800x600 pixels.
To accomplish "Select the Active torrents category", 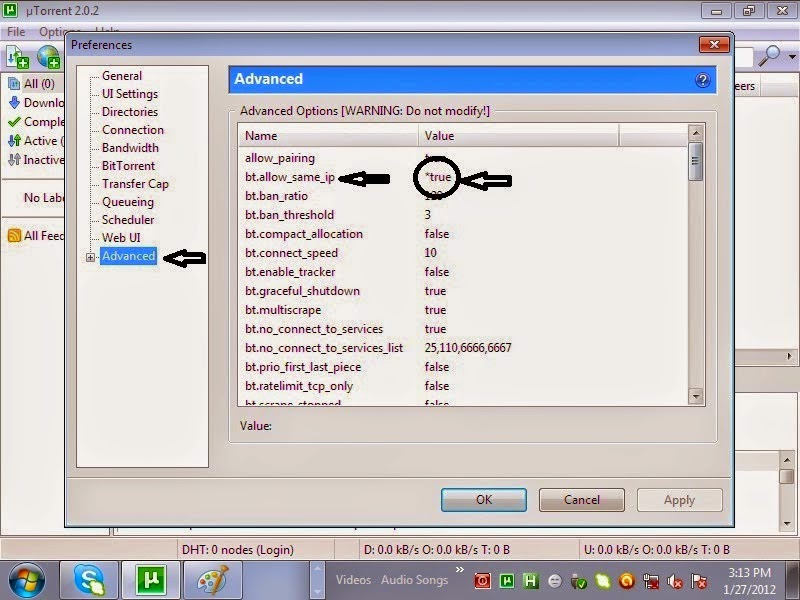I will 36,141.
